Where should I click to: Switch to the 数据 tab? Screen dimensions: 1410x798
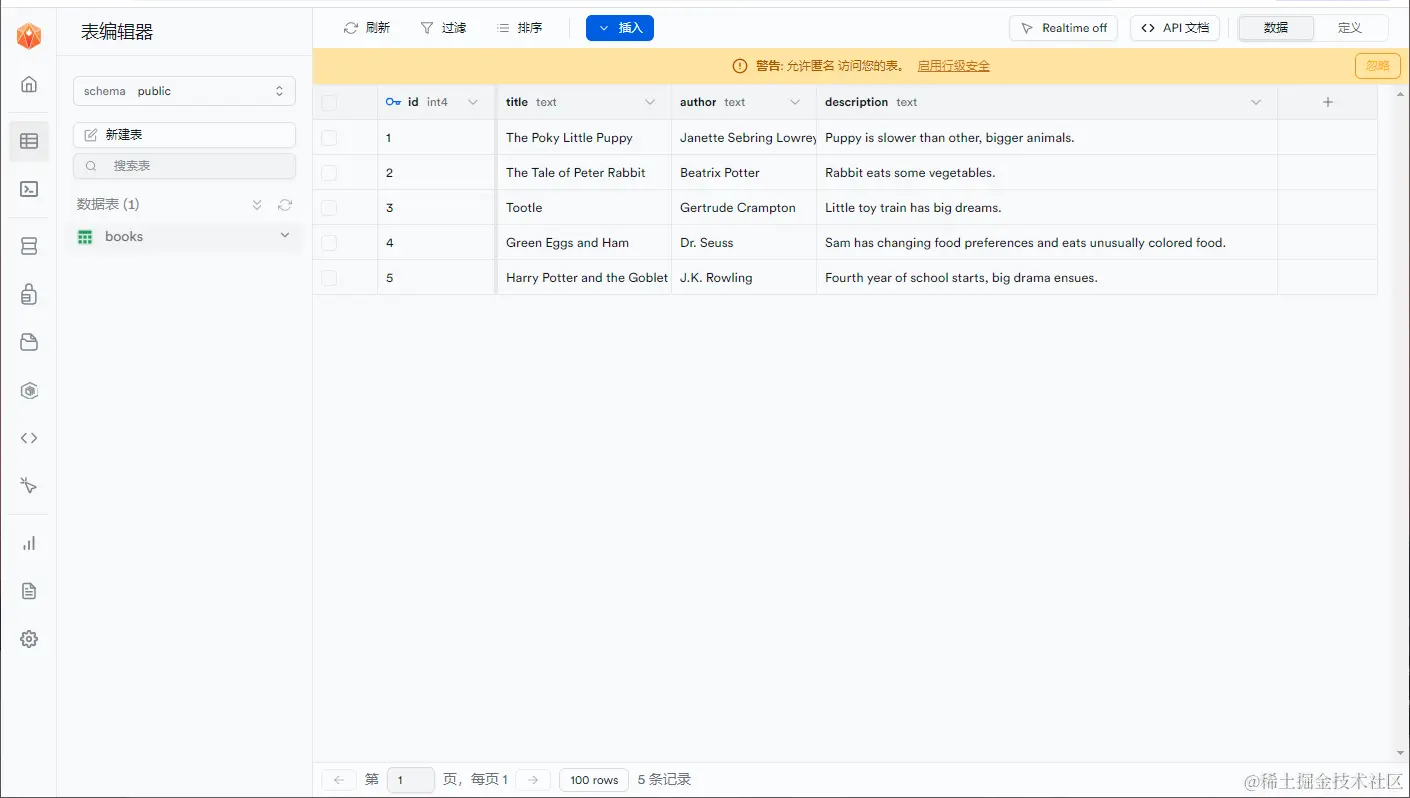coord(1276,28)
